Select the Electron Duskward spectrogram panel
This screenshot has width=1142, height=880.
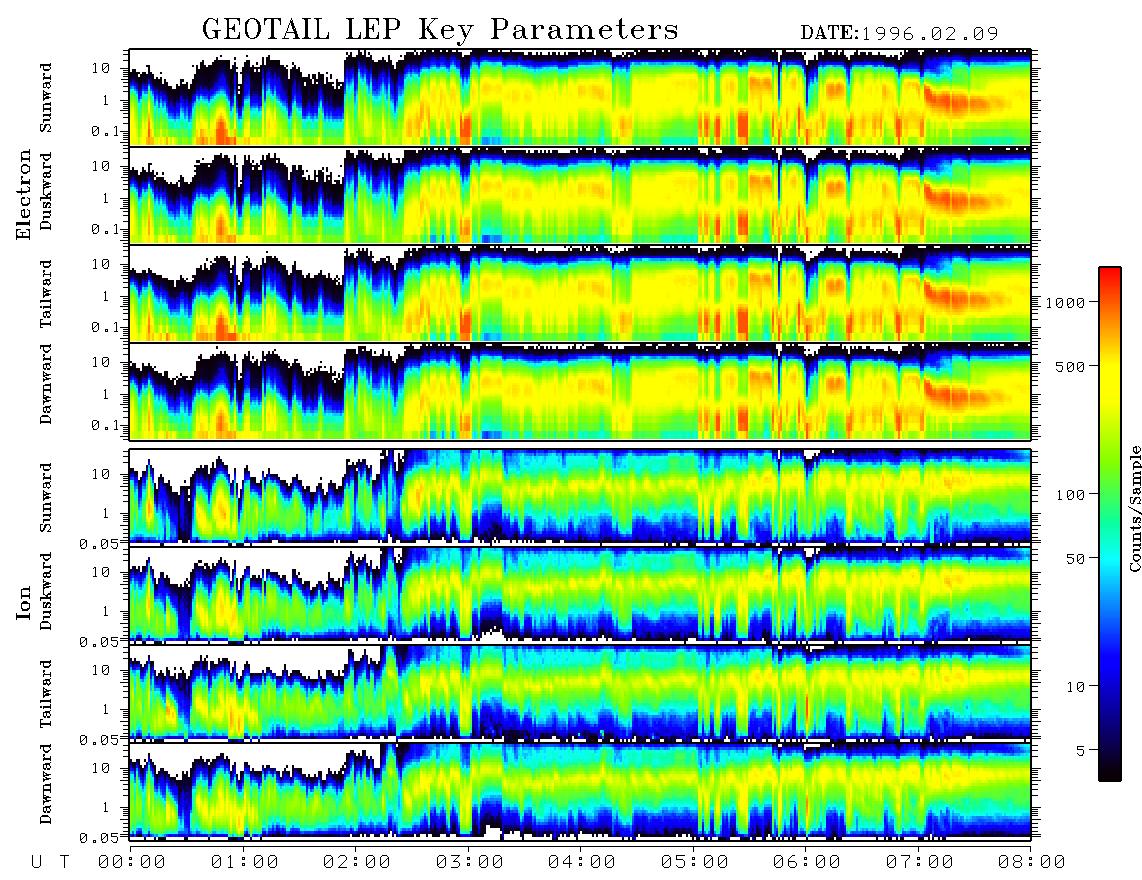pos(580,195)
